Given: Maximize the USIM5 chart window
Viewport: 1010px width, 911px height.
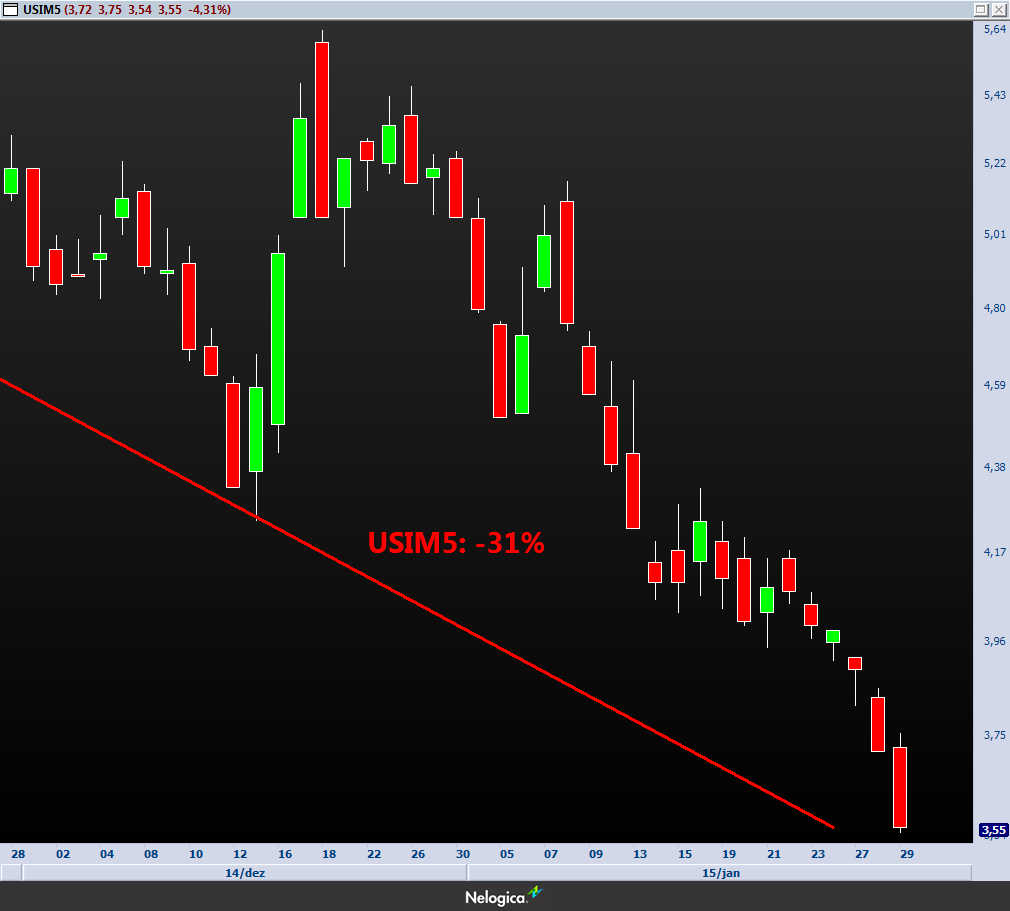Looking at the screenshot, I should [980, 9].
